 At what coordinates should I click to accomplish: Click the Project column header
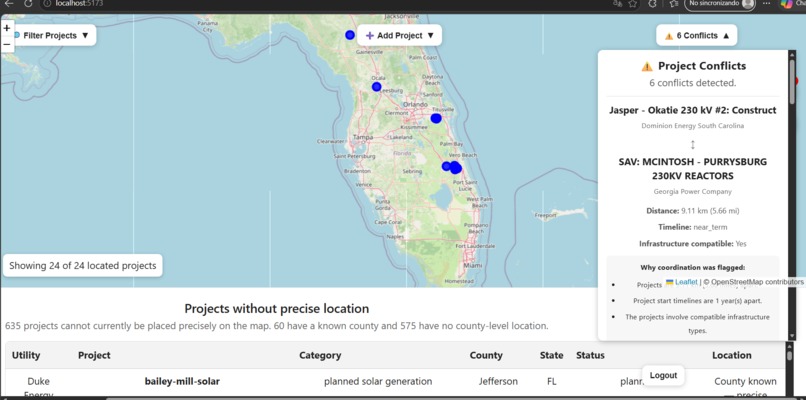coord(94,355)
